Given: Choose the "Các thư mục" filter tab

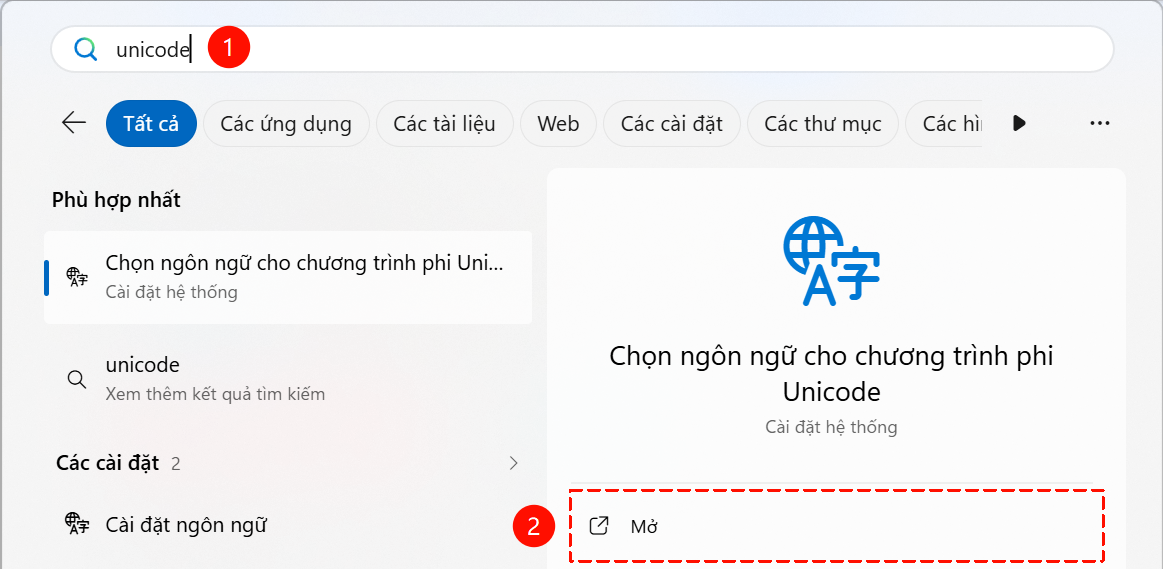Looking at the screenshot, I should click(x=822, y=124).
